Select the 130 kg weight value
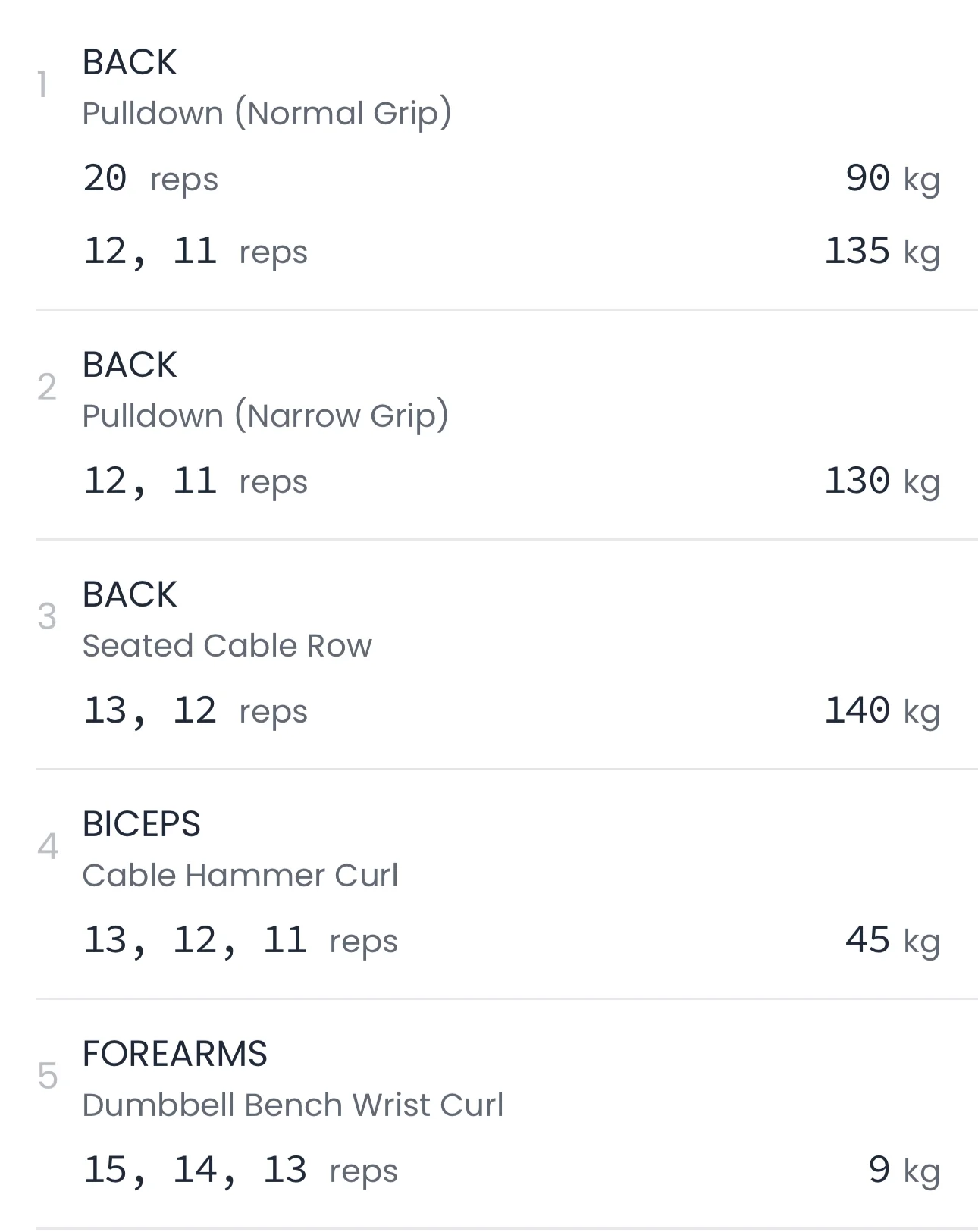978x1232 pixels. click(882, 481)
